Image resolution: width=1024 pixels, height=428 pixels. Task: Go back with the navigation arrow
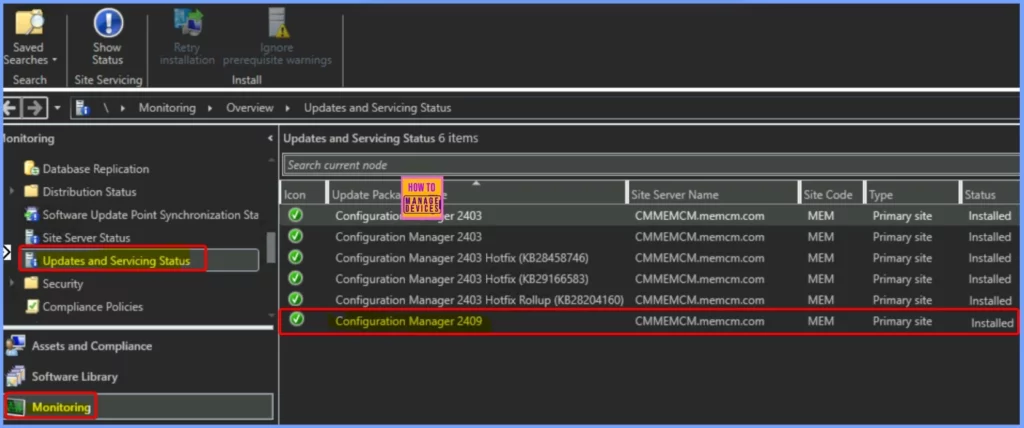click(10, 108)
